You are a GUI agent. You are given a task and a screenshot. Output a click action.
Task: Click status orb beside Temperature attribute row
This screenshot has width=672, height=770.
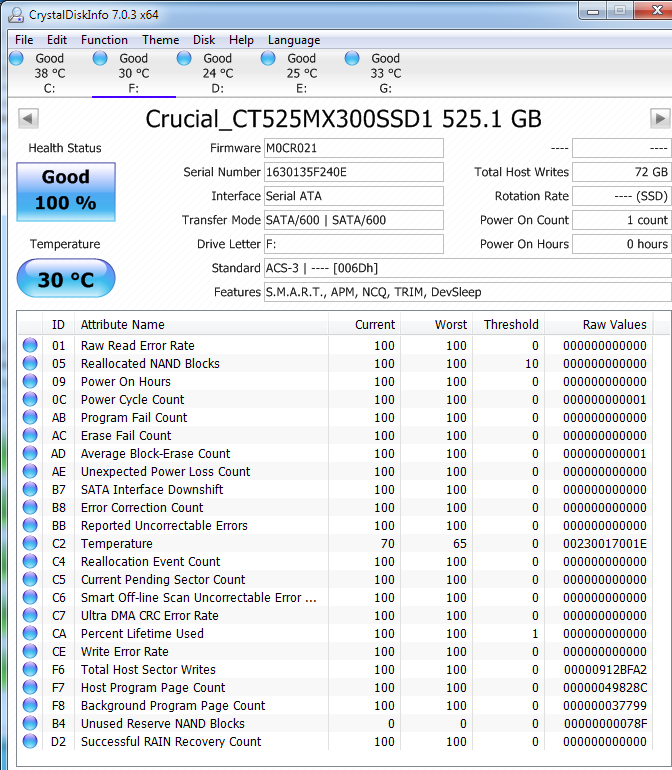(30, 544)
